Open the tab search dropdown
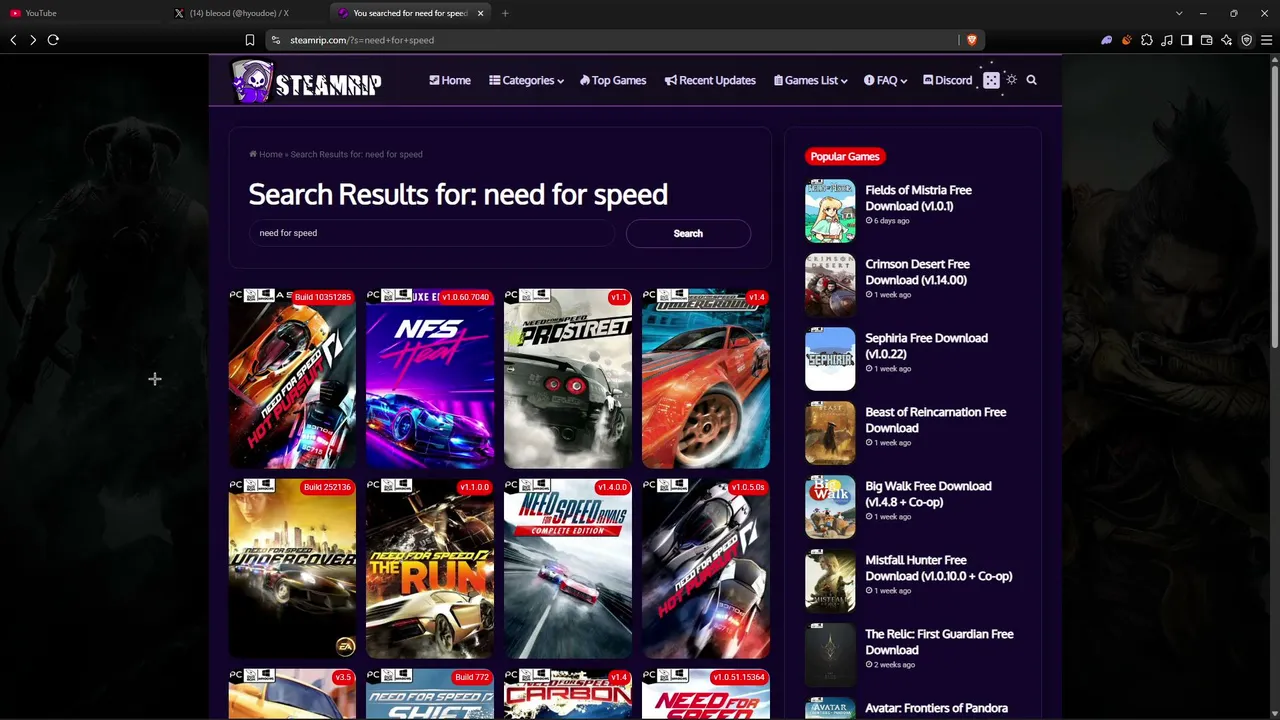This screenshot has height=720, width=1280. coord(1179,13)
